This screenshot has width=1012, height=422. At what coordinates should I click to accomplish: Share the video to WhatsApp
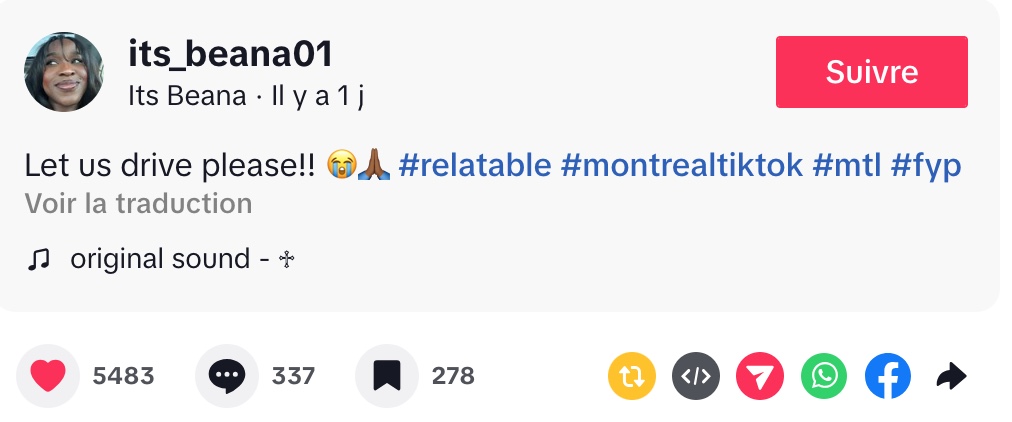824,376
